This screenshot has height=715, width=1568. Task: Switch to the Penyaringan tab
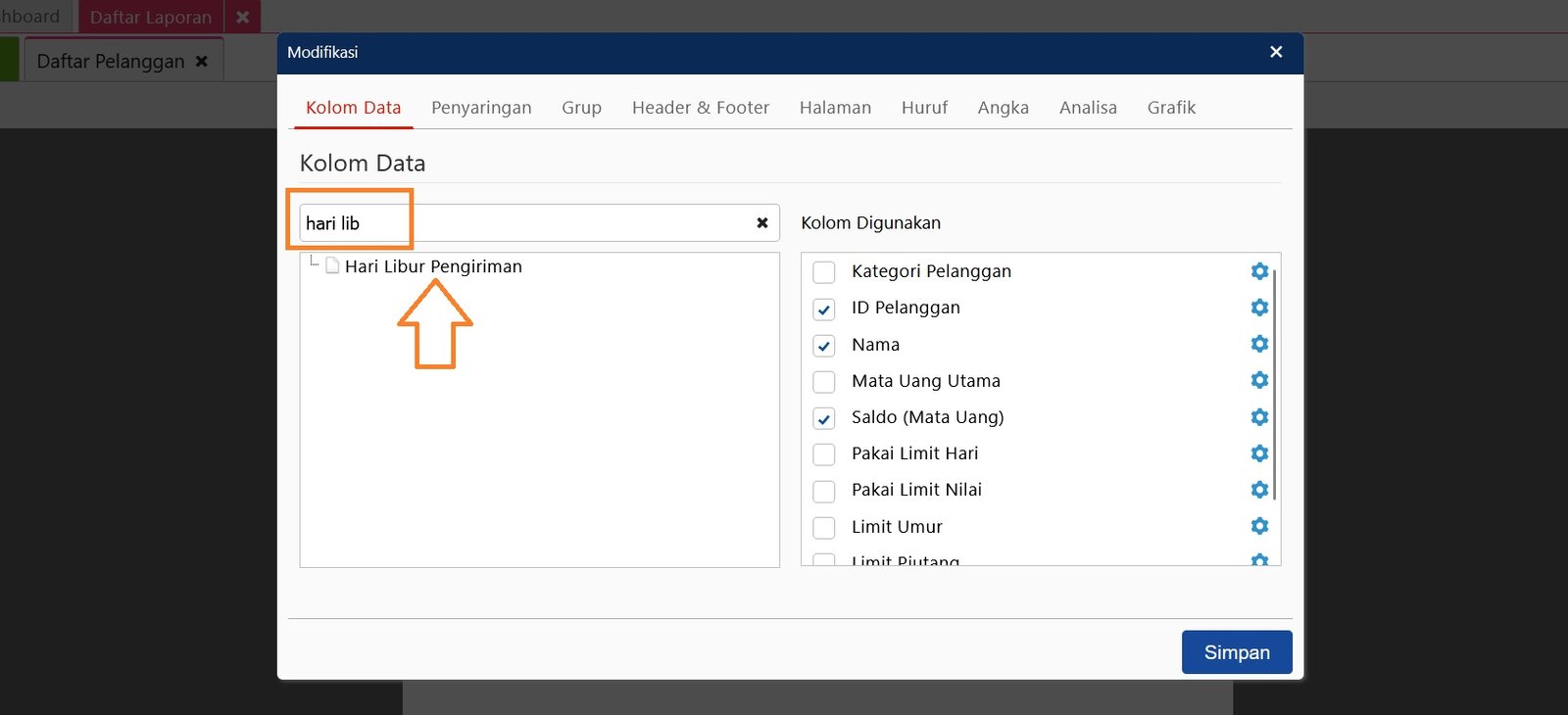(481, 108)
